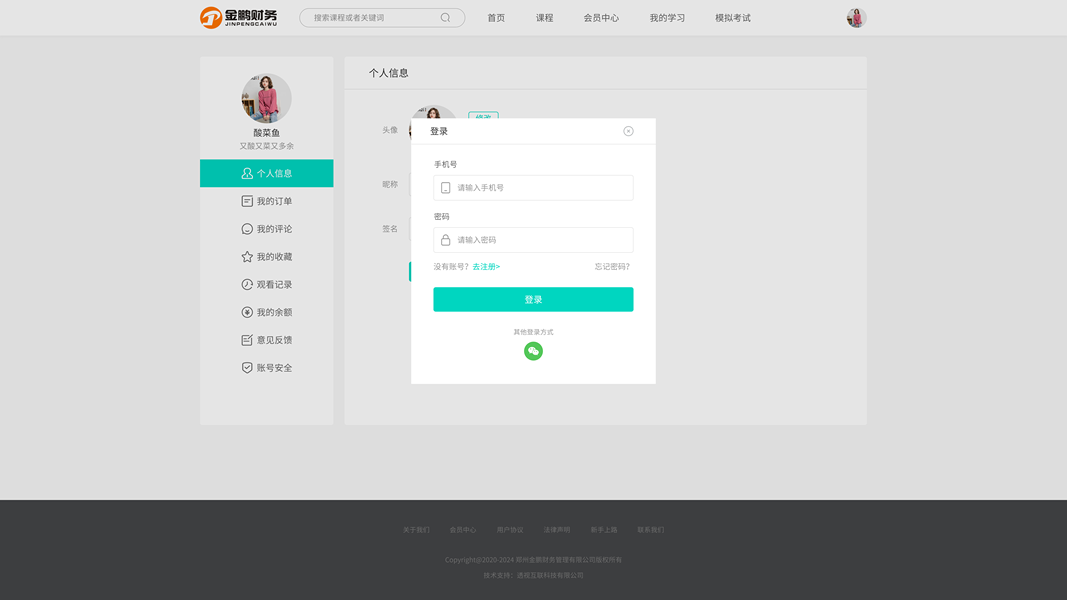Click the 个人信息 page heading
Image resolution: width=1067 pixels, height=600 pixels.
389,73
